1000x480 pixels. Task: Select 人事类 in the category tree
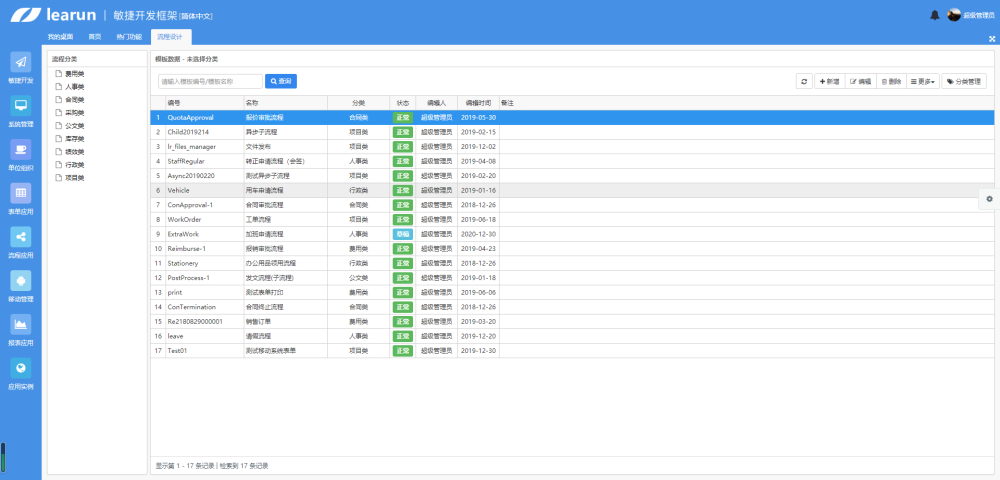coord(75,87)
